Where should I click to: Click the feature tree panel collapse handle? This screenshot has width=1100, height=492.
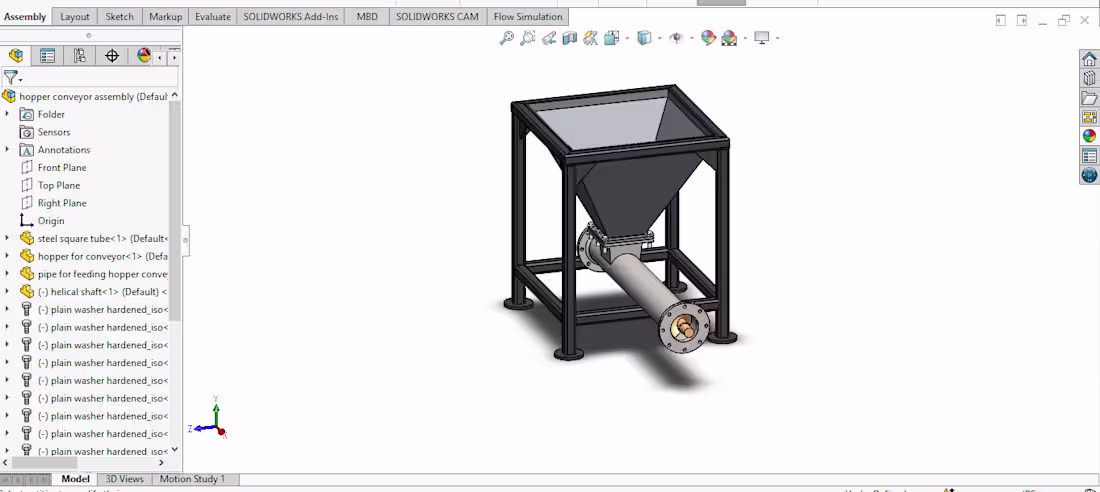(x=185, y=240)
